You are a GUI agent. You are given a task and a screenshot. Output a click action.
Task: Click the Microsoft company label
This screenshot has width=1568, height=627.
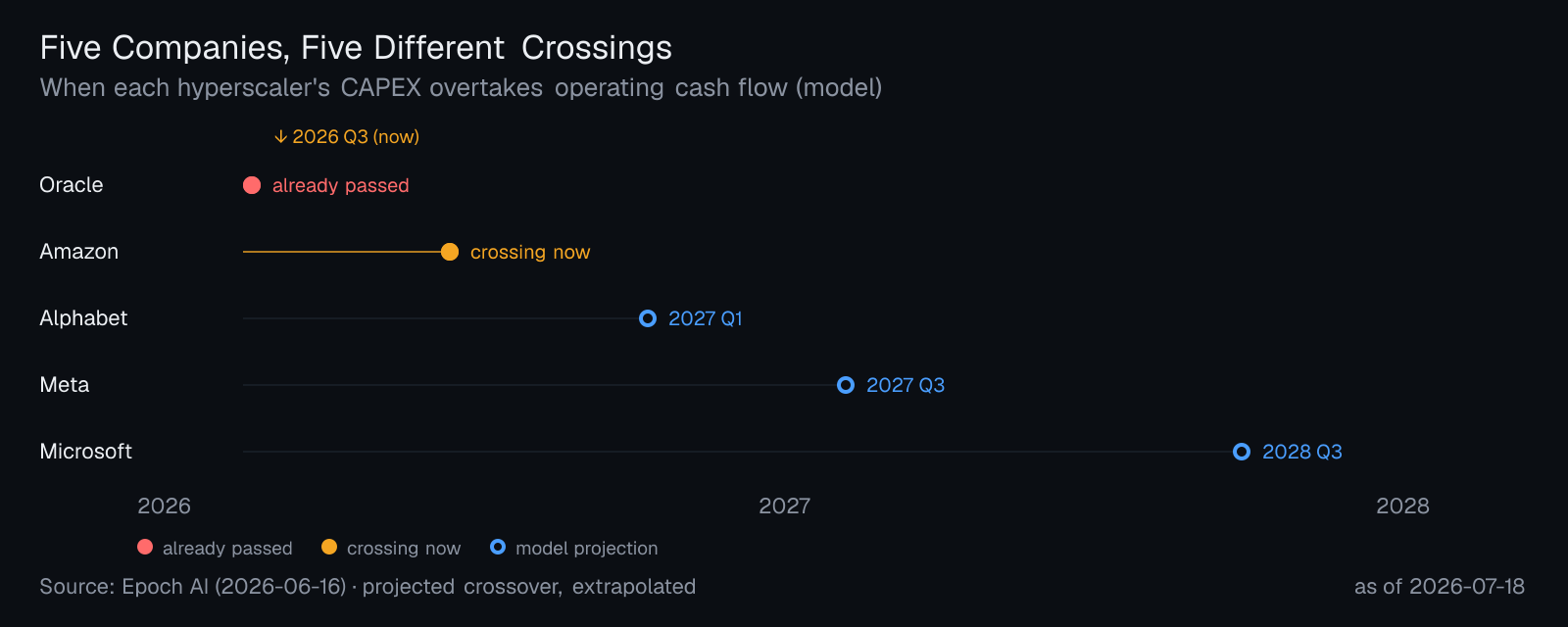[86, 452]
